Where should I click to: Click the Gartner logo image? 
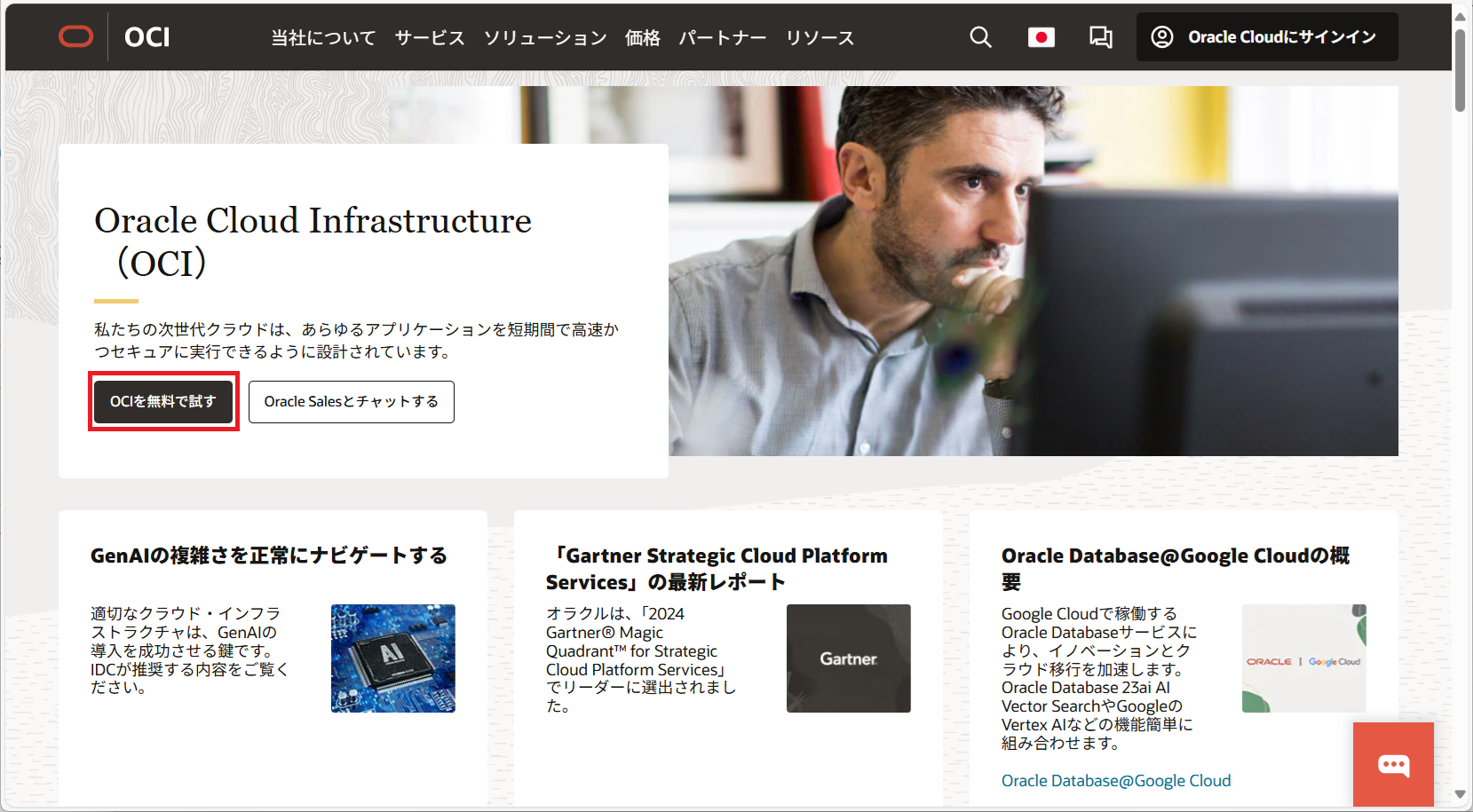[x=848, y=658]
